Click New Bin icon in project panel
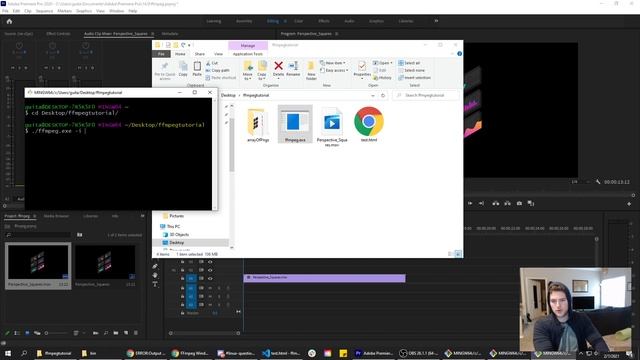Viewport: 640px width, 360px height. coord(116,333)
